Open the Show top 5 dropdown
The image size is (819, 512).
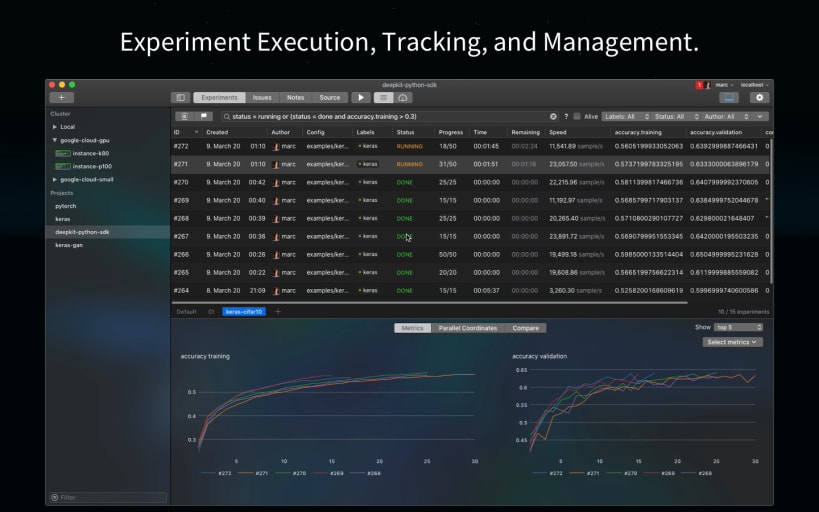click(x=738, y=327)
